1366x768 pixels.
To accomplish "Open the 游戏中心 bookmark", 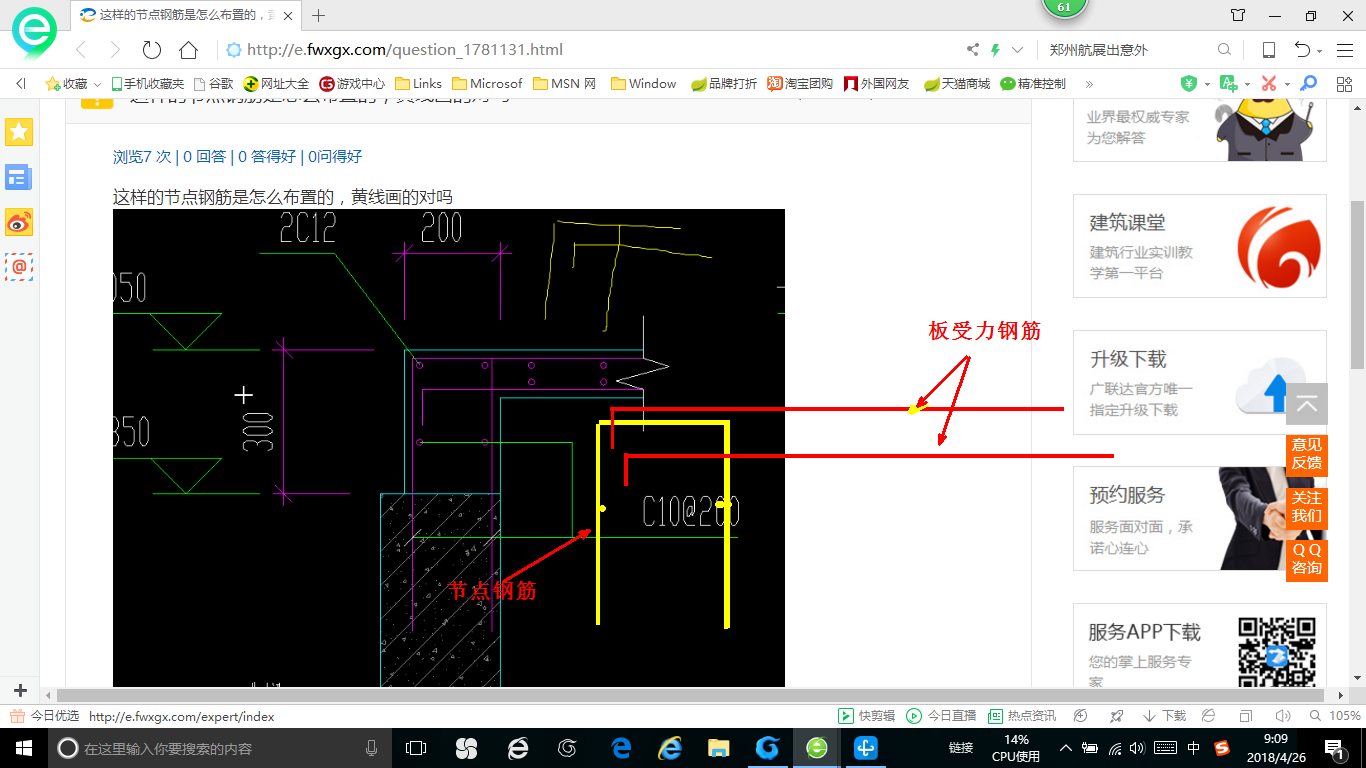I will coord(352,84).
